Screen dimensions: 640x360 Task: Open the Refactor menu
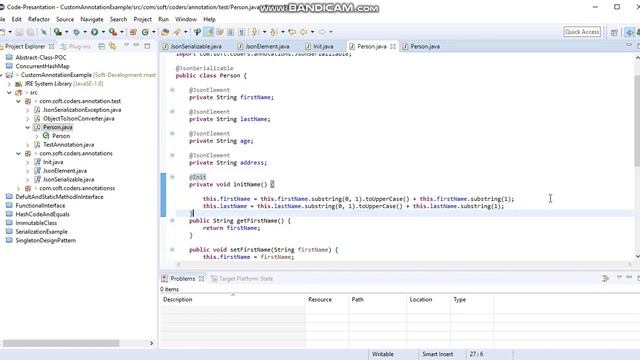click(x=39, y=19)
